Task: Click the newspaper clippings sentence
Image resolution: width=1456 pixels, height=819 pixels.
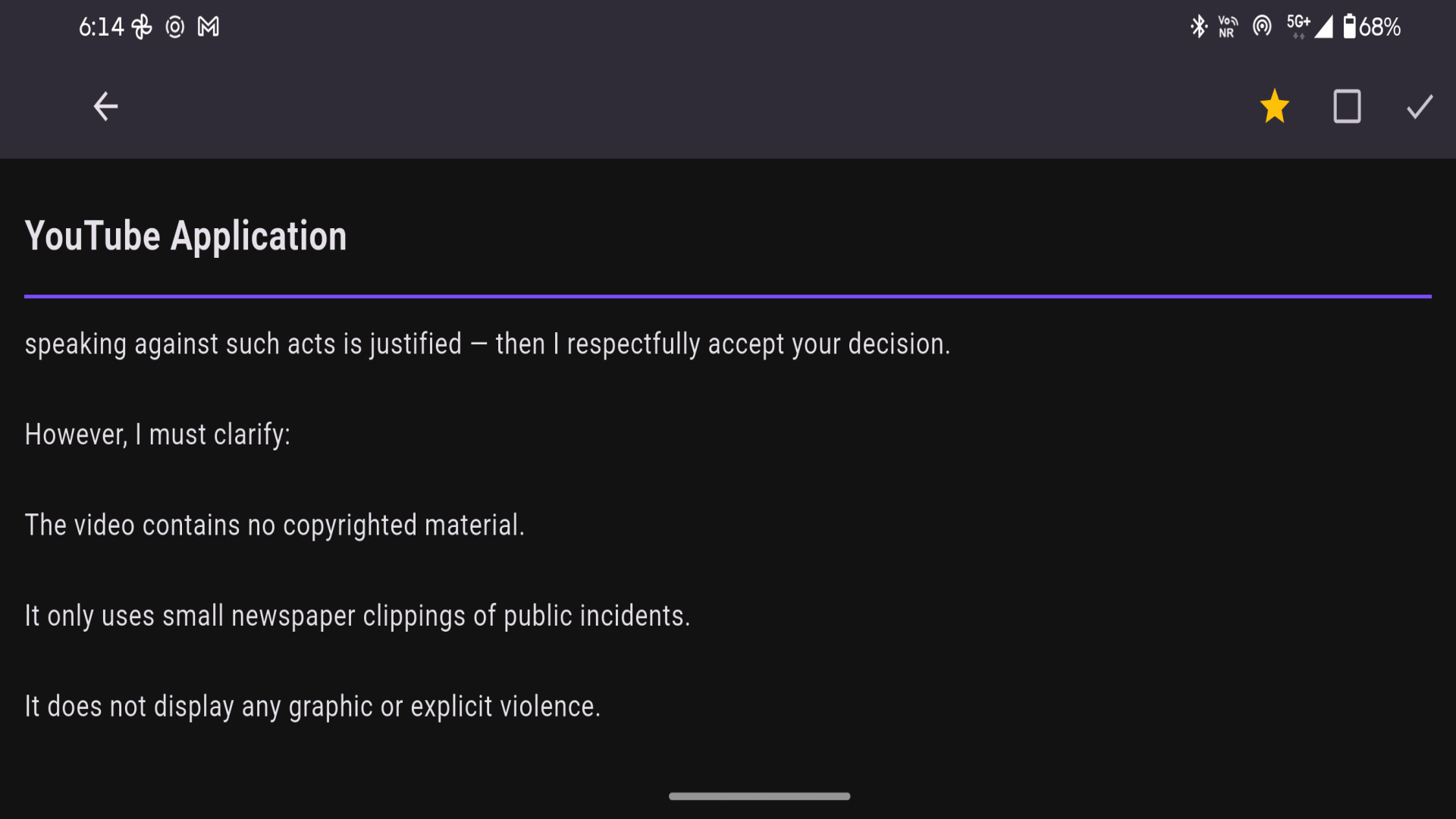Action: click(357, 616)
